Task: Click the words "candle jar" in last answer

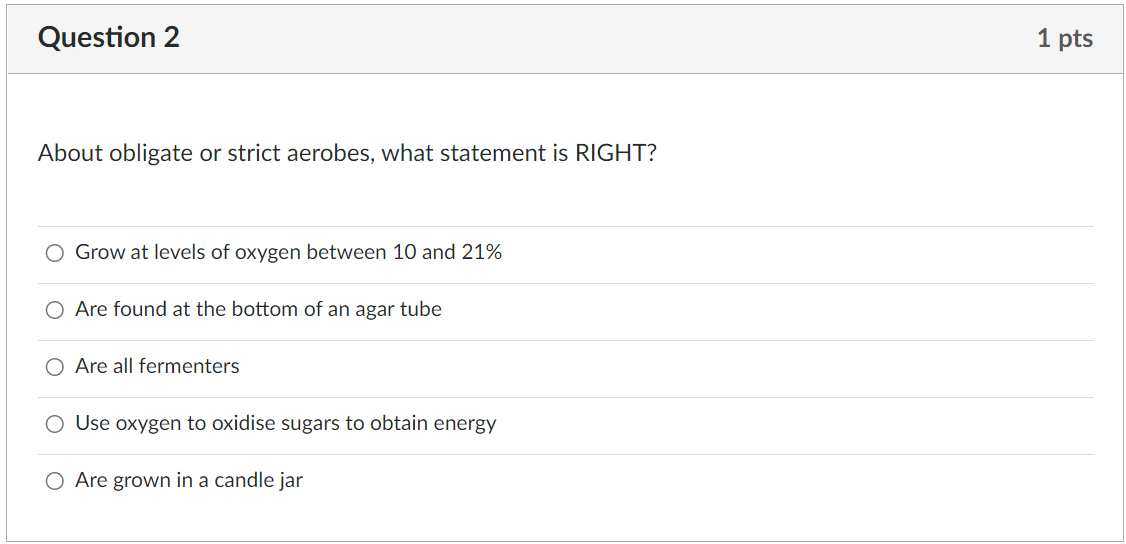Action: (259, 480)
